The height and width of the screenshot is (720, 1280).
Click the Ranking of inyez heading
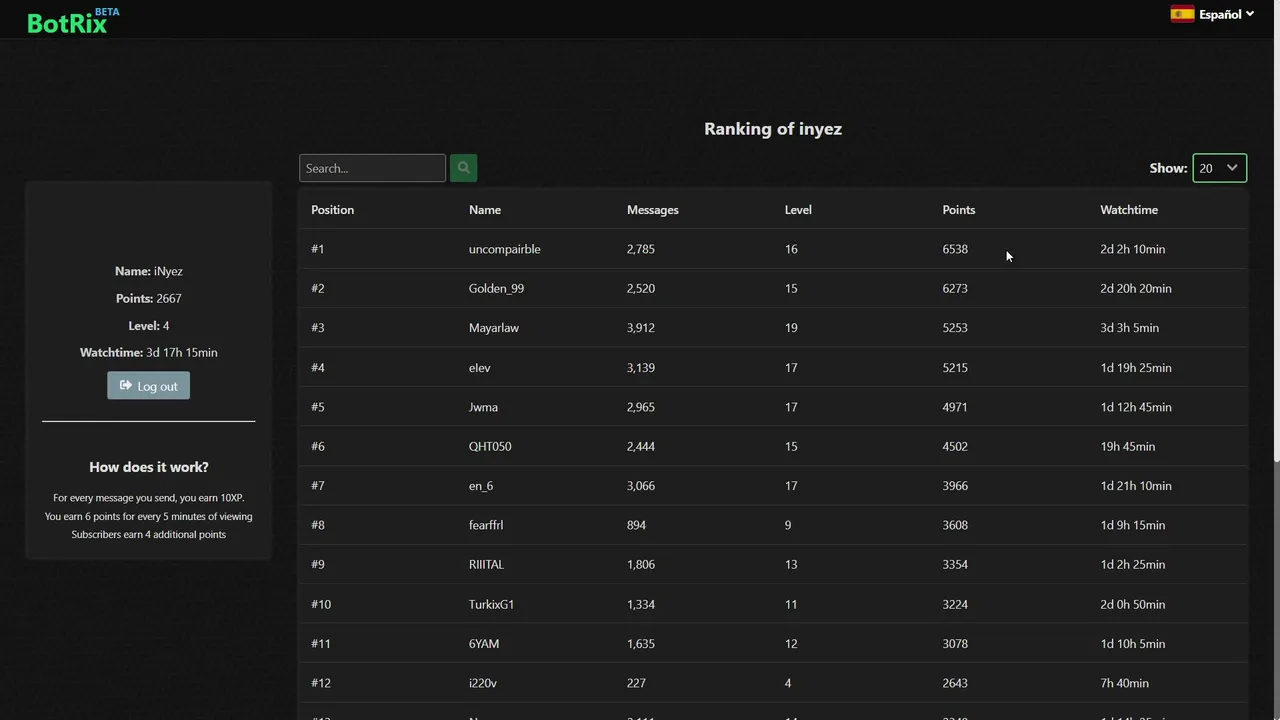(773, 129)
